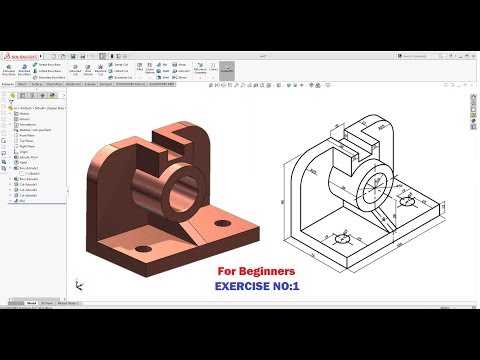Select Top Plane in feature tree
Screen dimensions: 480x360
24,141
